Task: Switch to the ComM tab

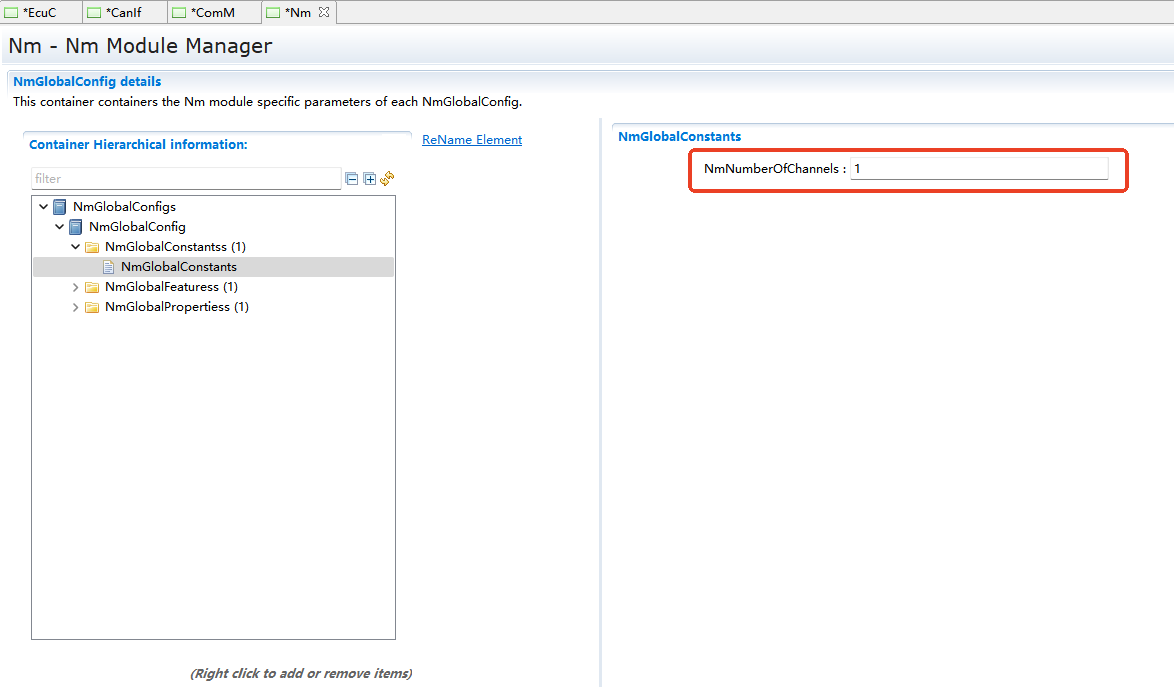Action: (x=211, y=13)
